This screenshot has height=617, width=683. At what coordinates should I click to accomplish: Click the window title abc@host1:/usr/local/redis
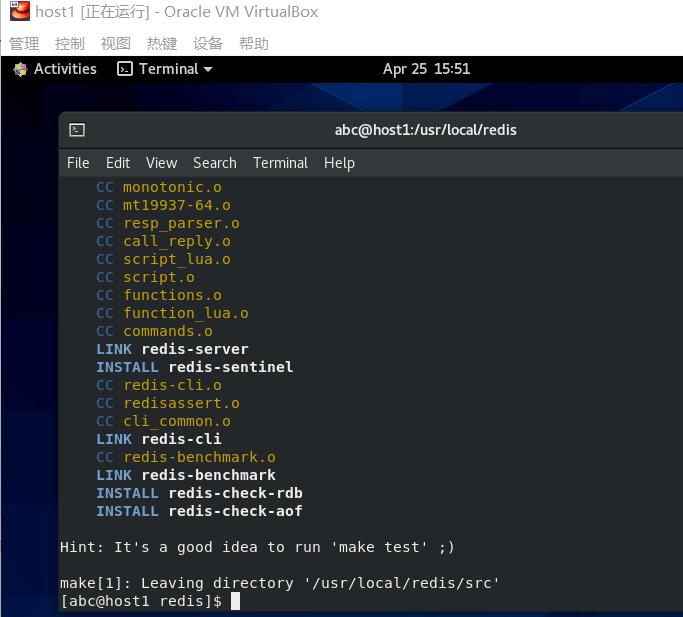tap(426, 130)
